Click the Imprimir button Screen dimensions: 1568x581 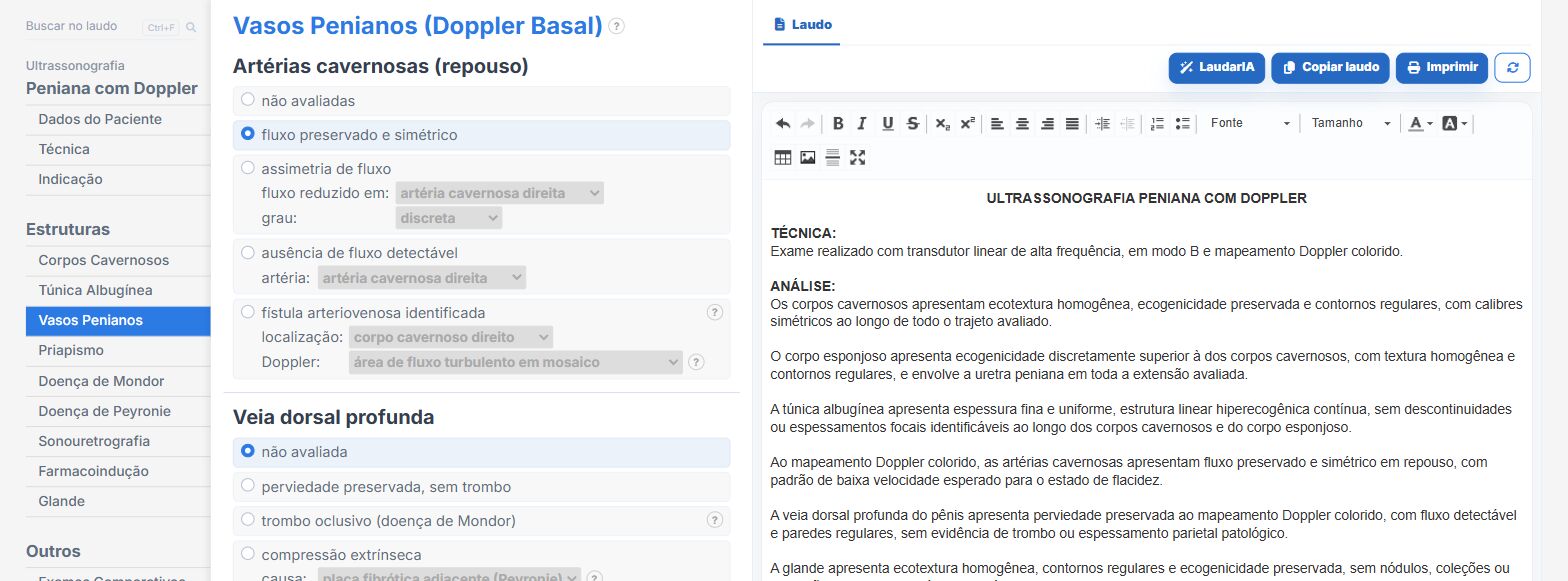(x=1442, y=68)
